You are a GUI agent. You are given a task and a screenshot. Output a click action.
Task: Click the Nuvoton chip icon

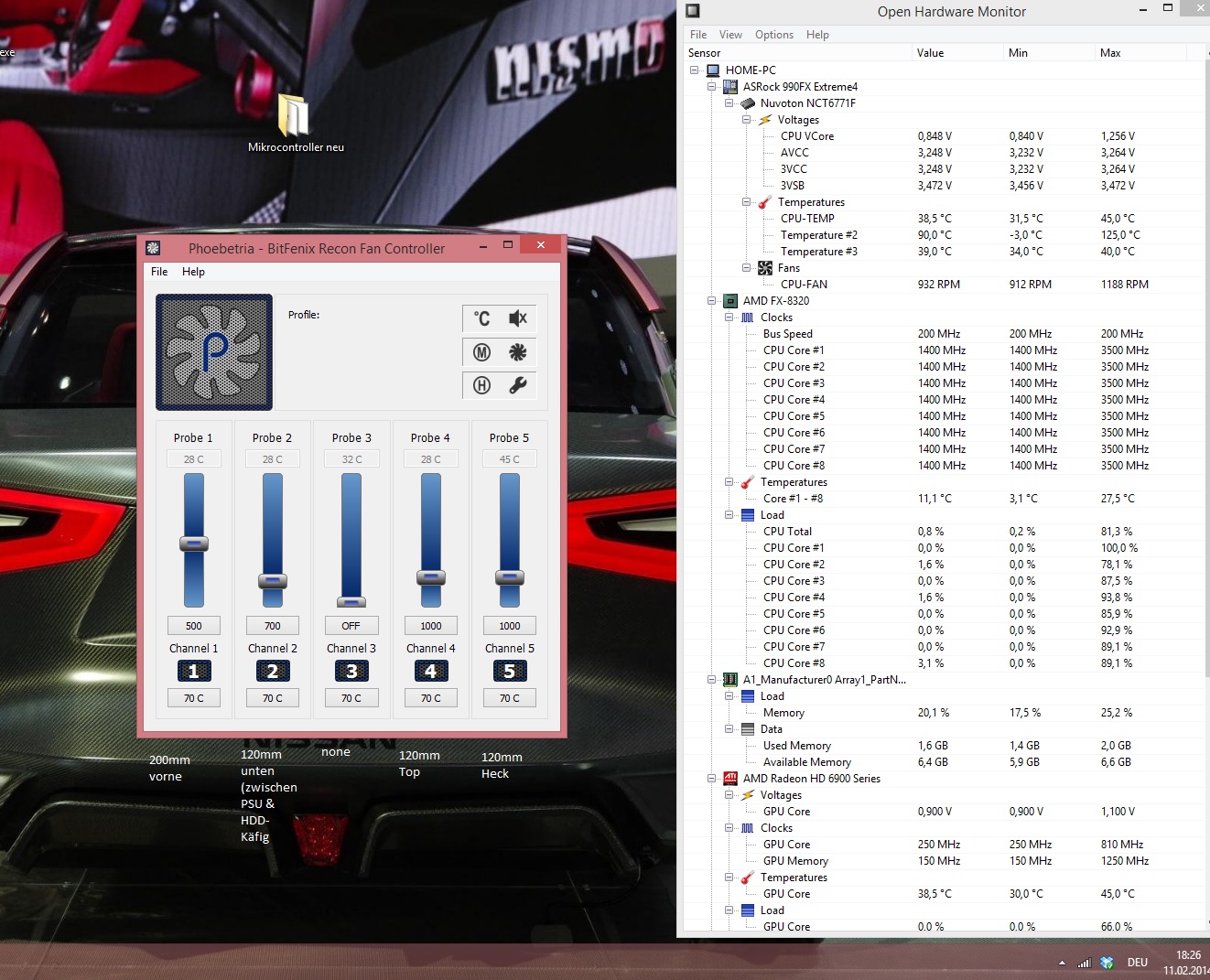point(748,103)
